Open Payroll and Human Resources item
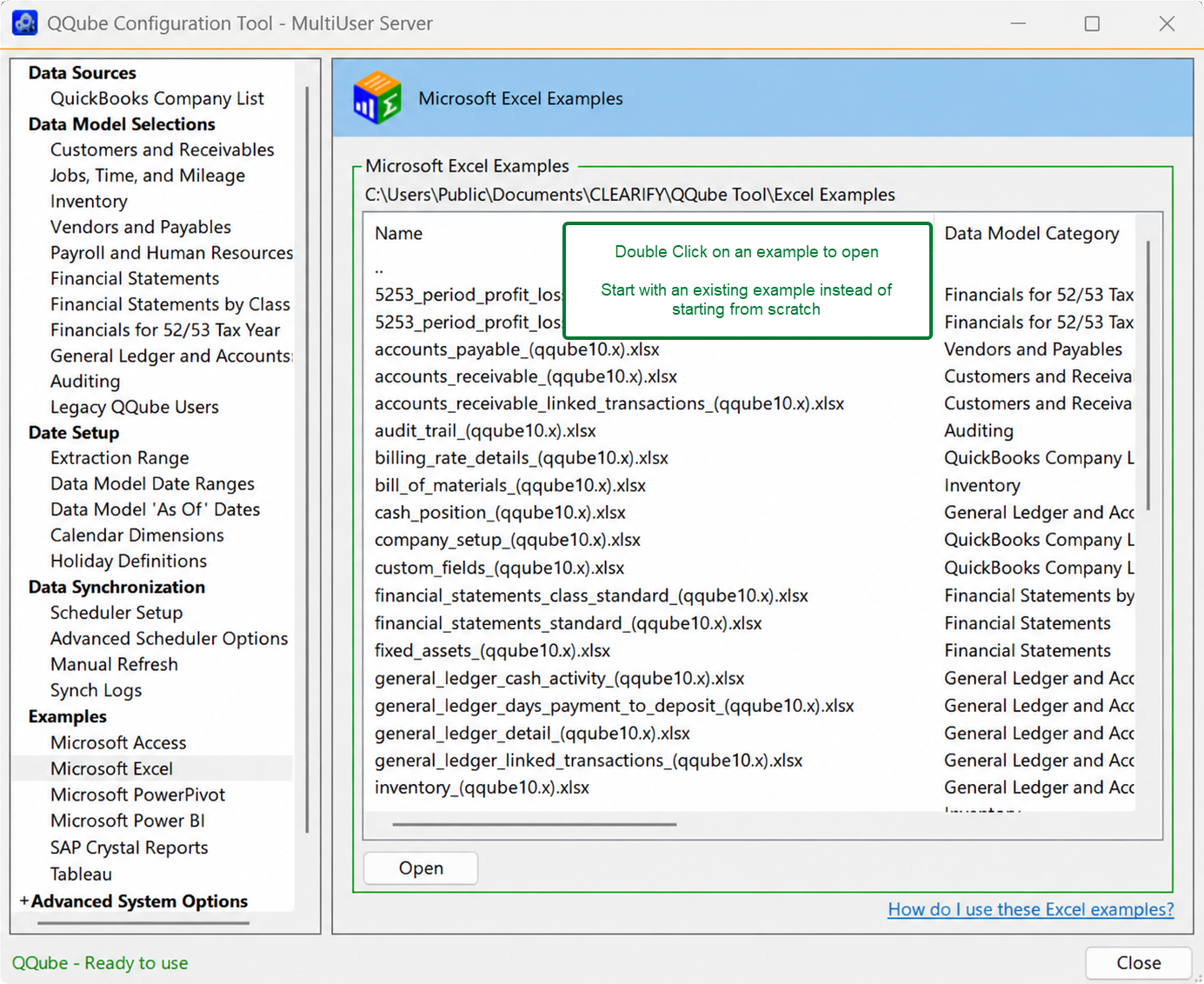1204x984 pixels. point(172,253)
